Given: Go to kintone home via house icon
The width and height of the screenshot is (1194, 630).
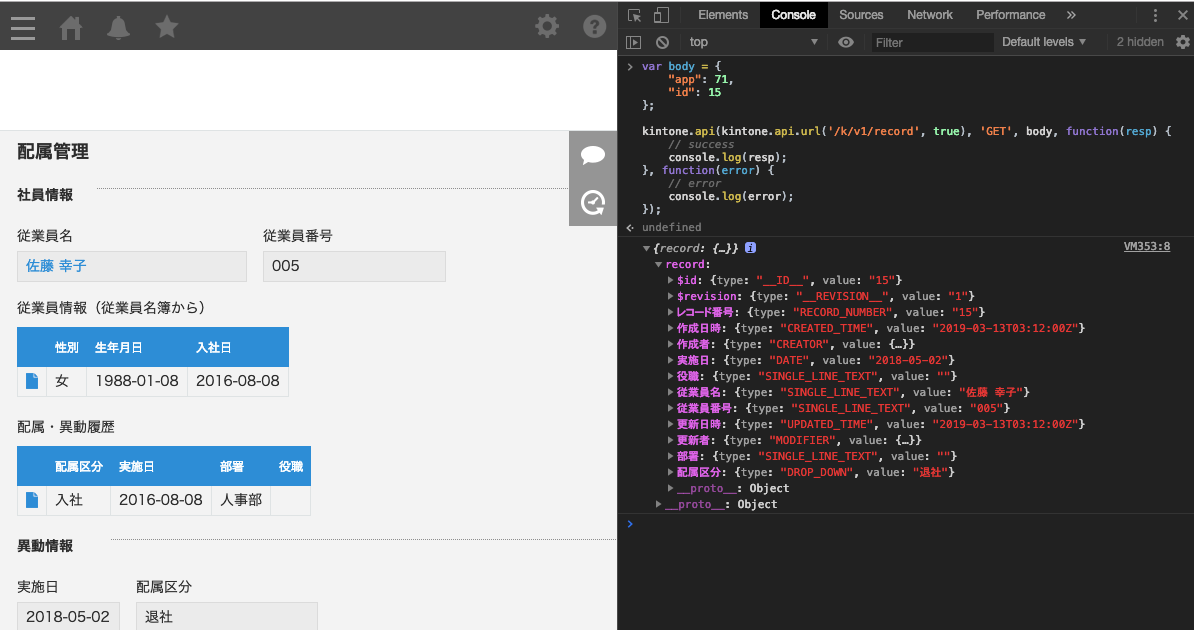Looking at the screenshot, I should [x=71, y=27].
